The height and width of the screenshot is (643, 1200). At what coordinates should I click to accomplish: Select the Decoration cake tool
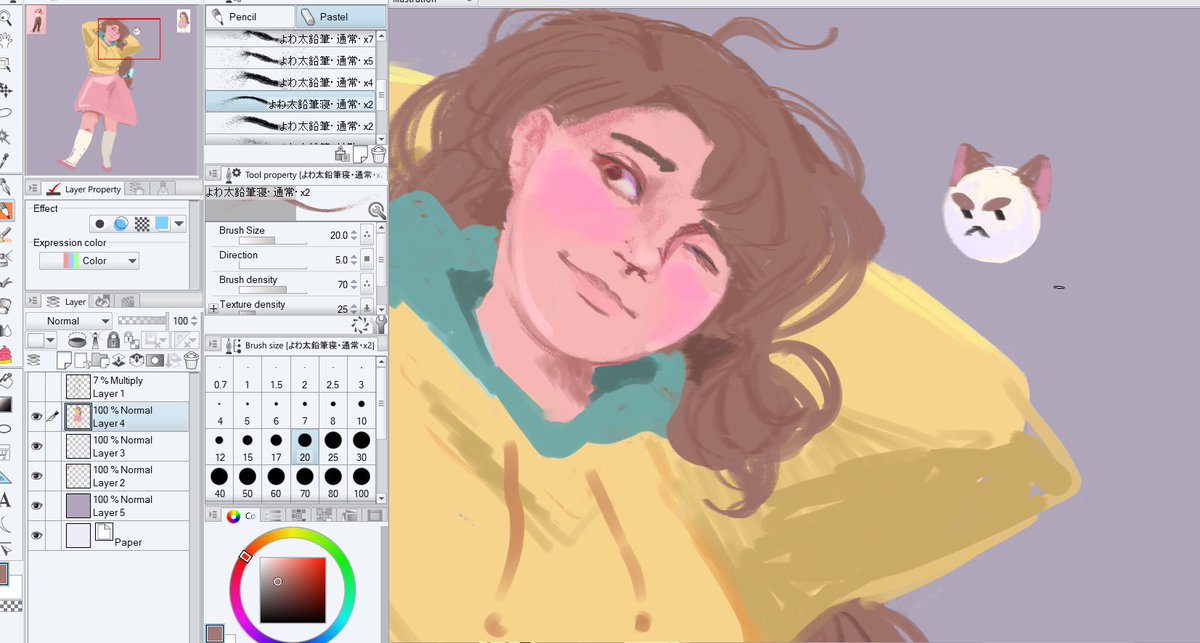(x=5, y=355)
